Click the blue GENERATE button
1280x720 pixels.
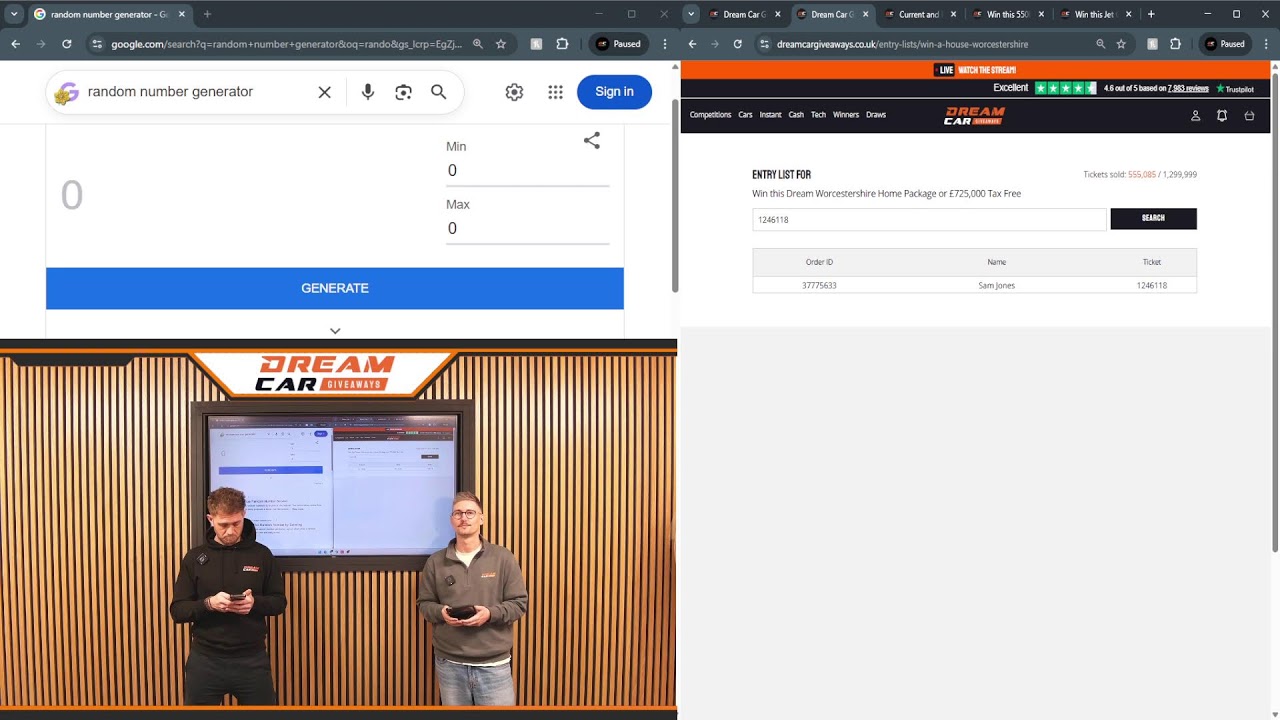[x=335, y=288]
